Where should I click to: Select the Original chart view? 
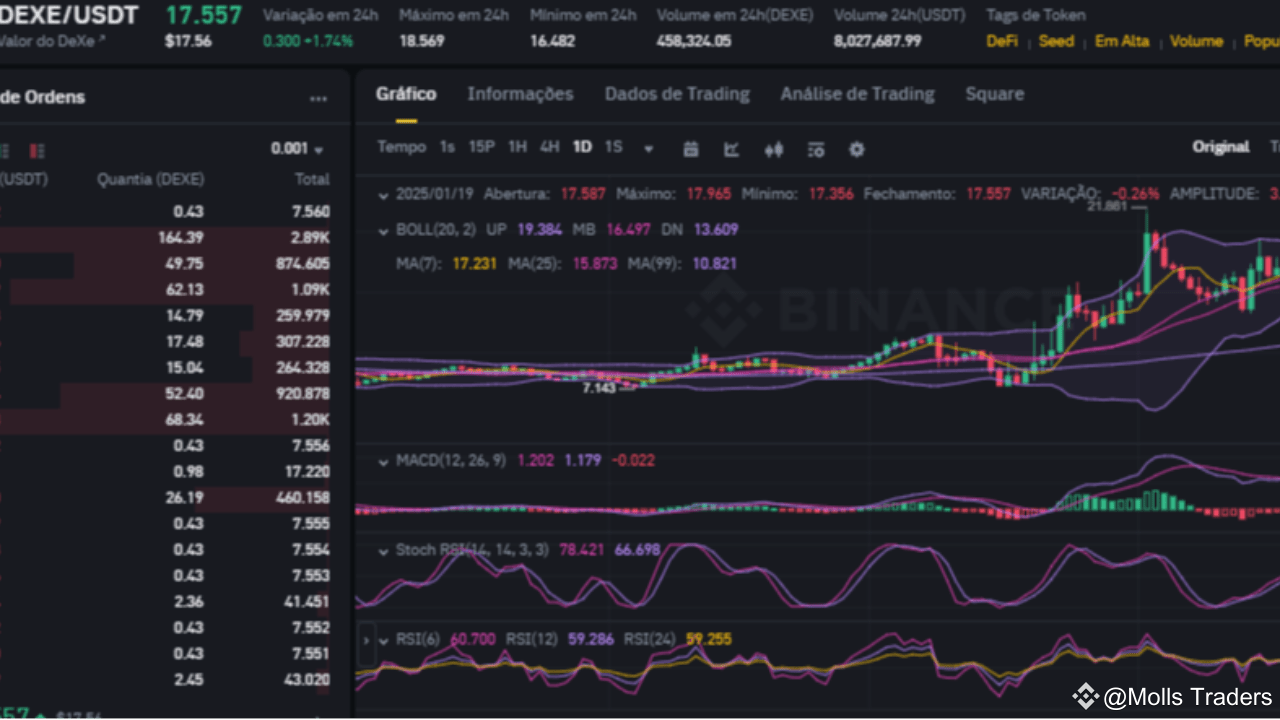(x=1221, y=147)
